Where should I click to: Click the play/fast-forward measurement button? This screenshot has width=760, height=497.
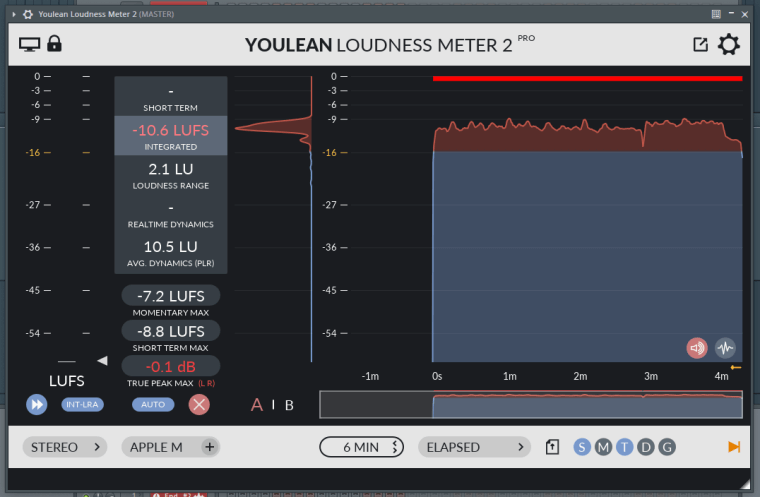pyautogui.click(x=37, y=404)
